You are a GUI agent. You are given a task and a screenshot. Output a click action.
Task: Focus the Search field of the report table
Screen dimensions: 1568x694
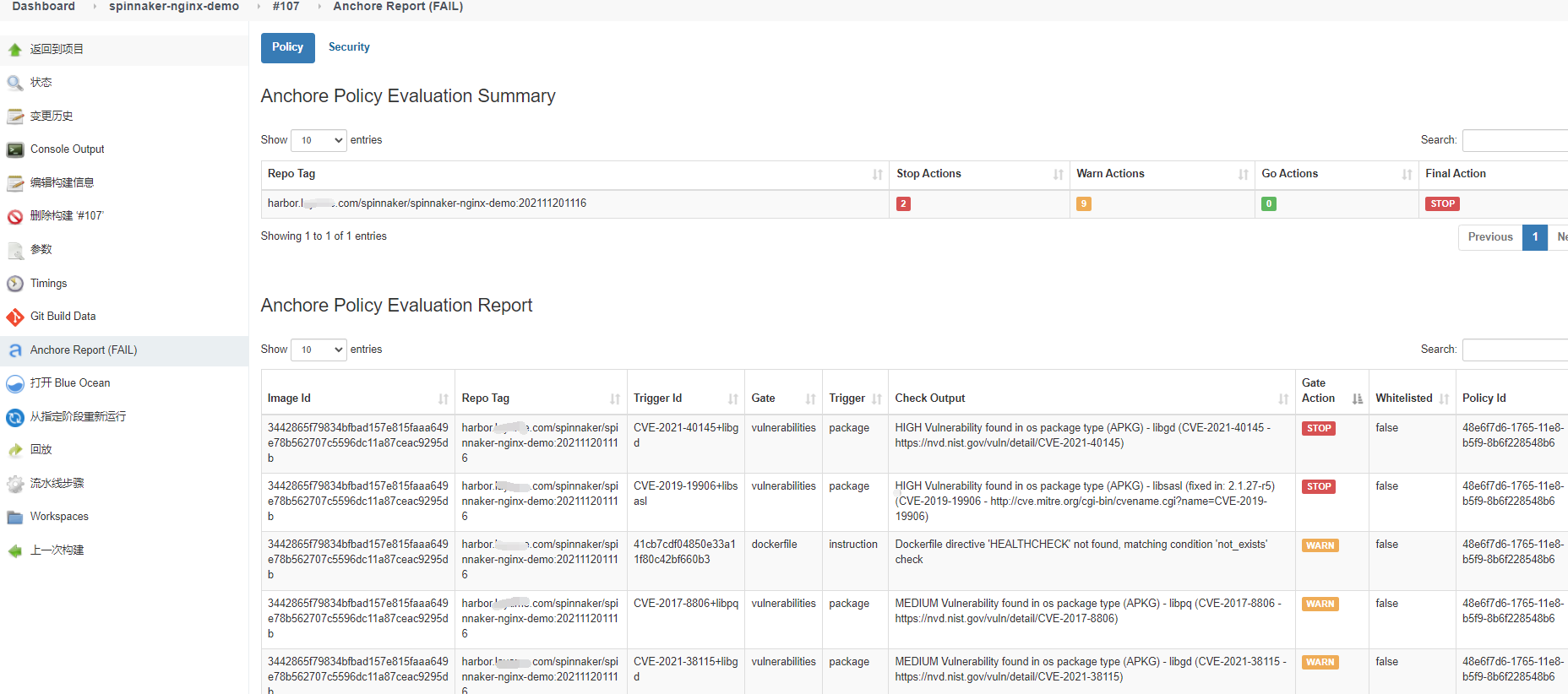(x=1515, y=350)
